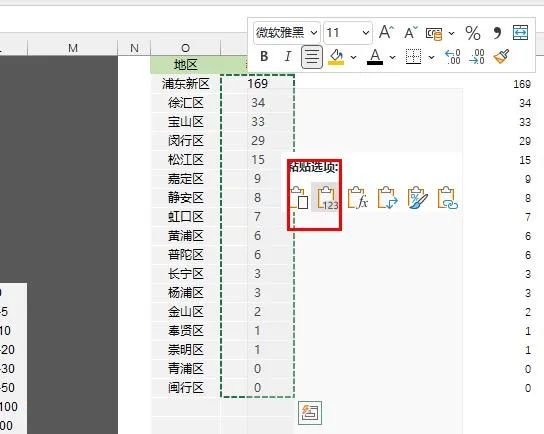
Task: Click the 徐汇区 cell
Action: point(186,103)
